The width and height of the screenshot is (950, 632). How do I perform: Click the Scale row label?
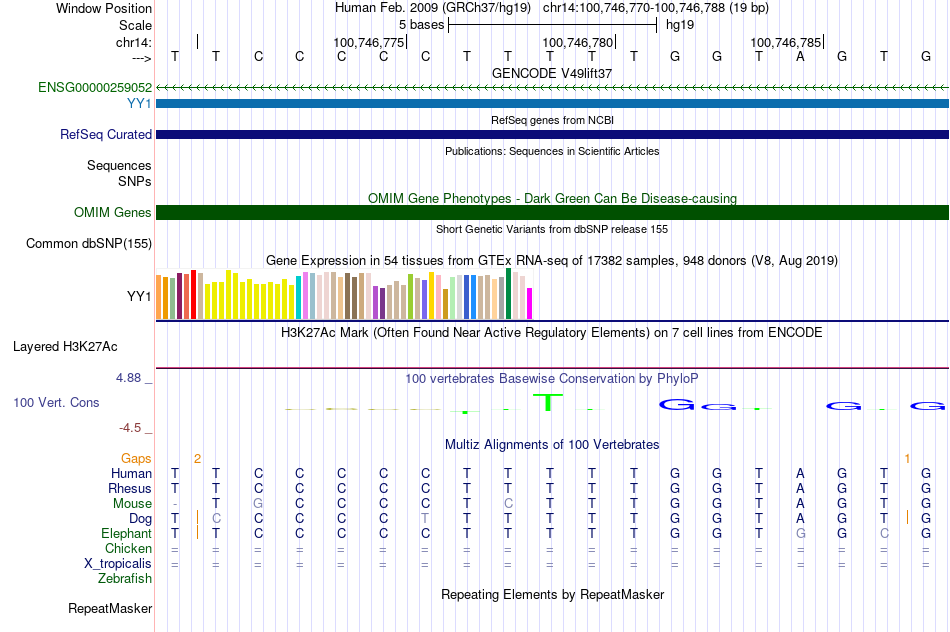click(135, 25)
